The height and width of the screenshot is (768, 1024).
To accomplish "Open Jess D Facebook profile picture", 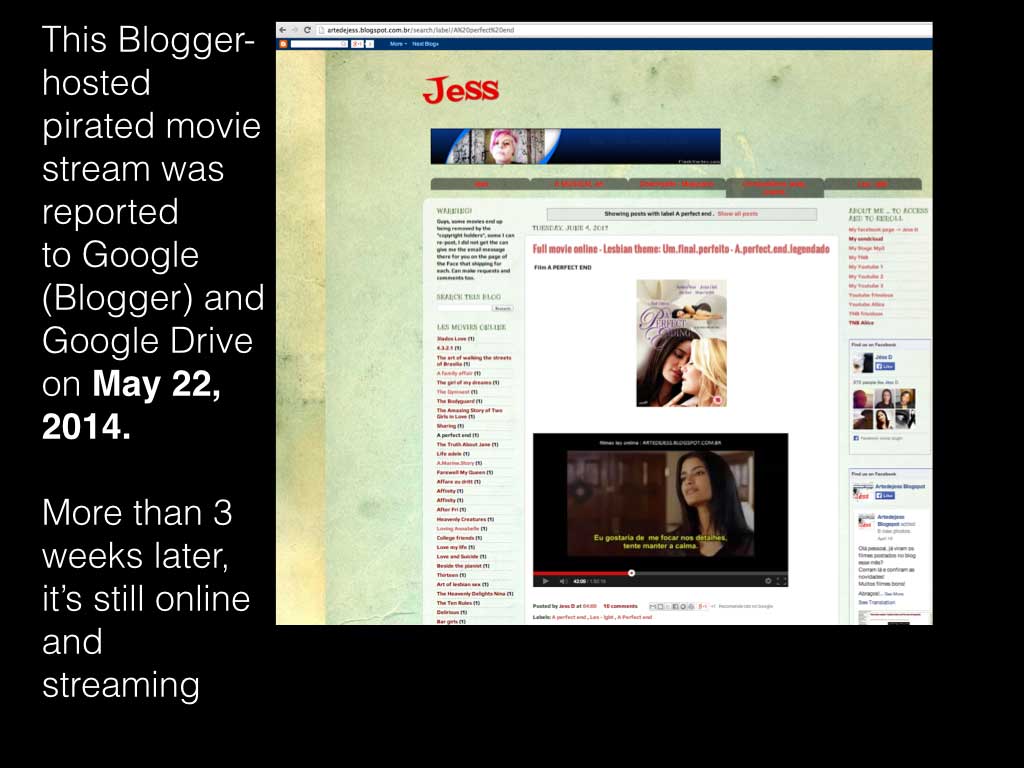I will click(863, 362).
